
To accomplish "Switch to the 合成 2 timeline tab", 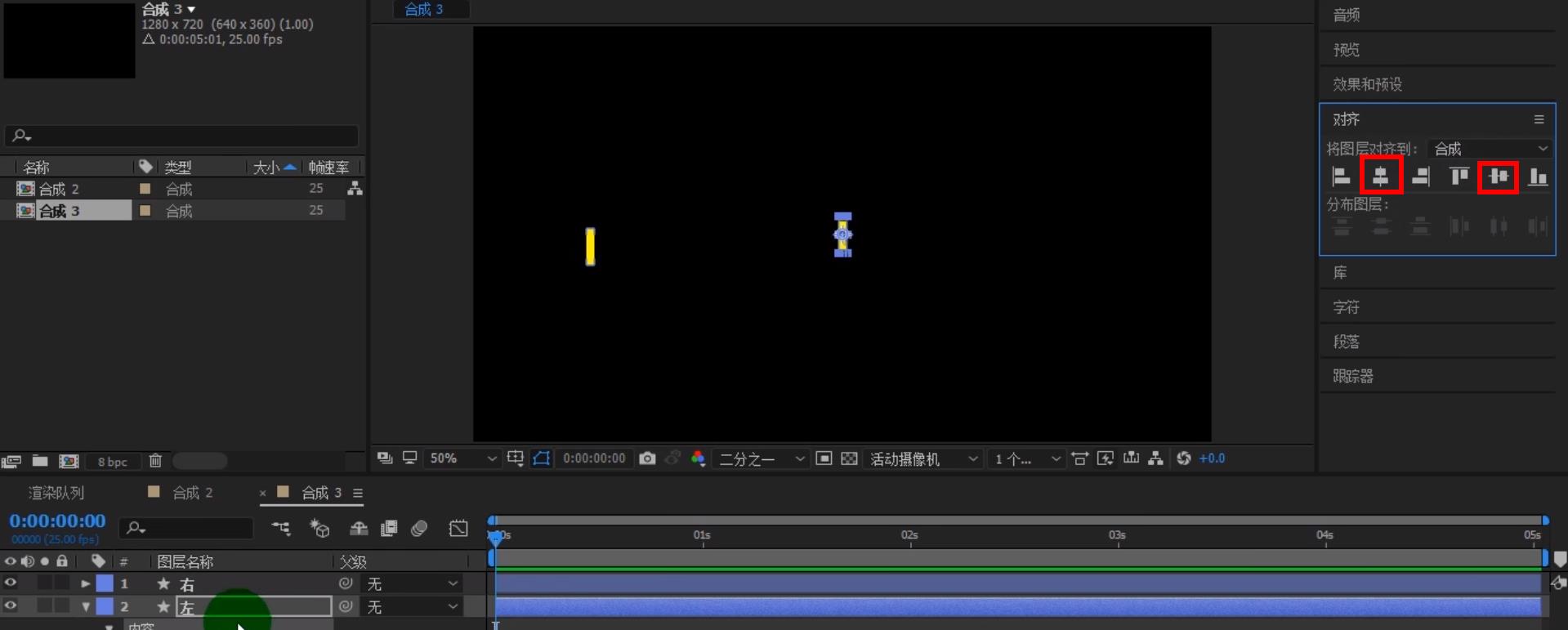I will pyautogui.click(x=192, y=493).
